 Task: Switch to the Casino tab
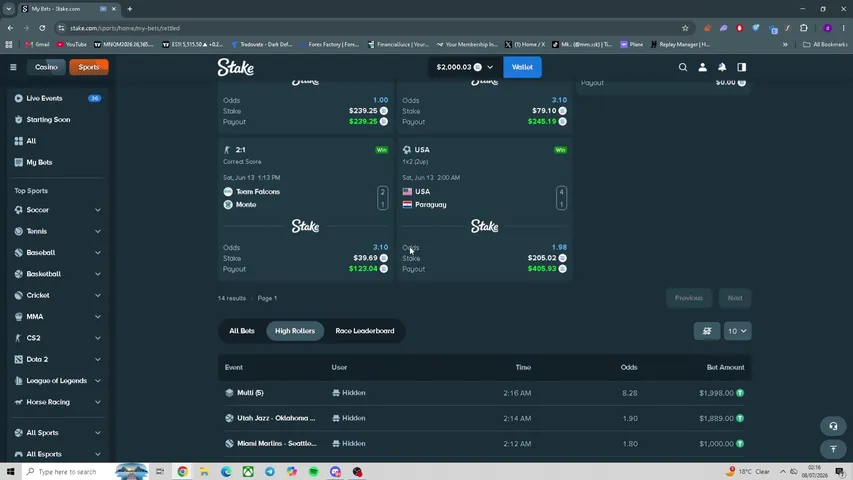coord(46,67)
